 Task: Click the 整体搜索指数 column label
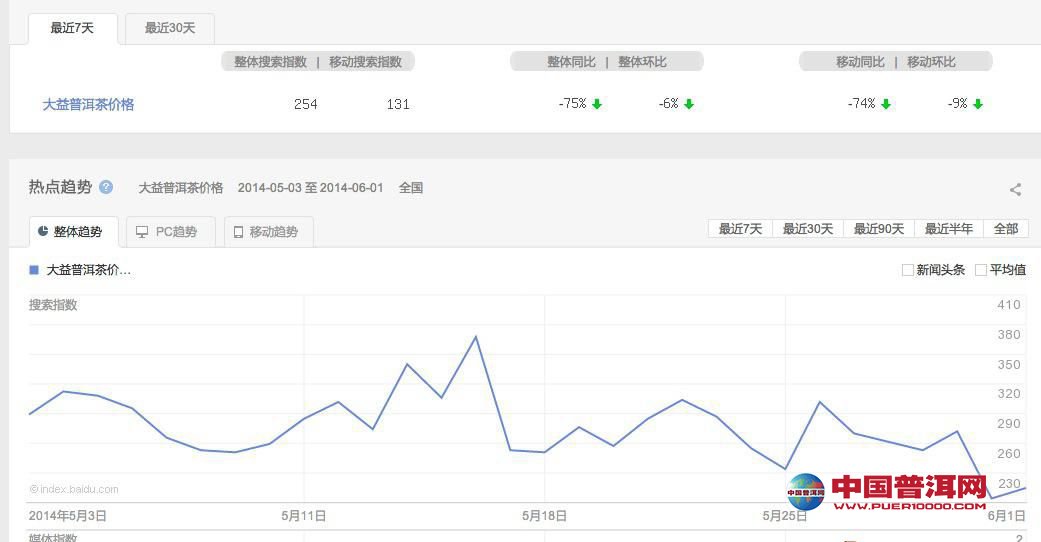tap(270, 62)
